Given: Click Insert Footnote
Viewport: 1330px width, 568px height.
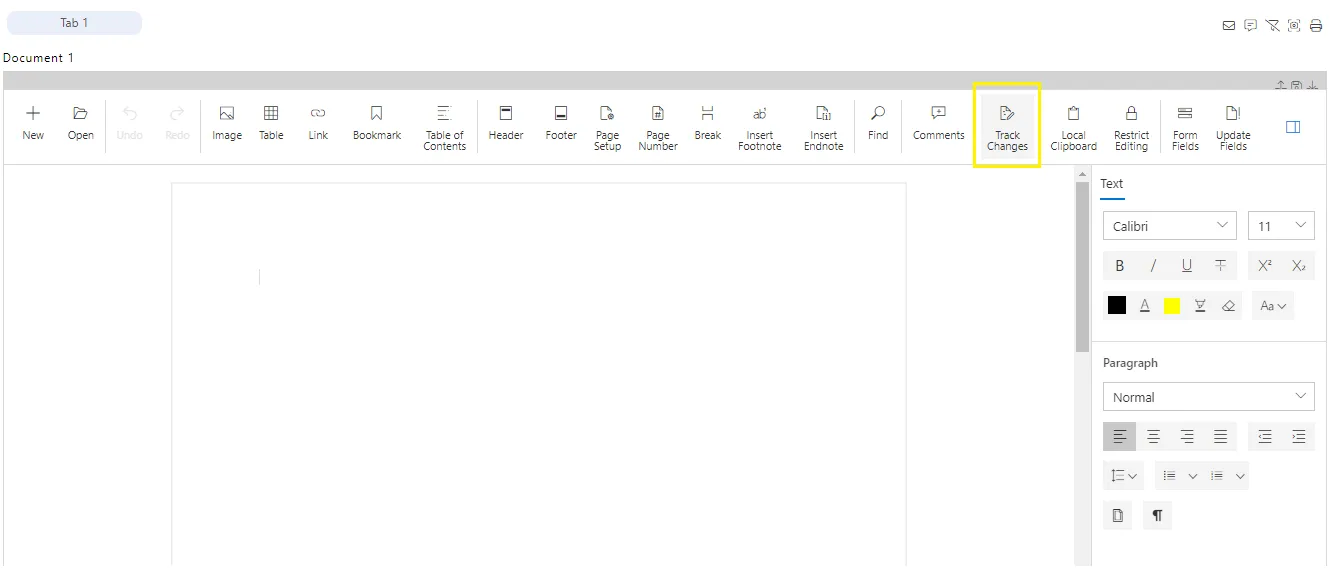Looking at the screenshot, I should (x=760, y=128).
